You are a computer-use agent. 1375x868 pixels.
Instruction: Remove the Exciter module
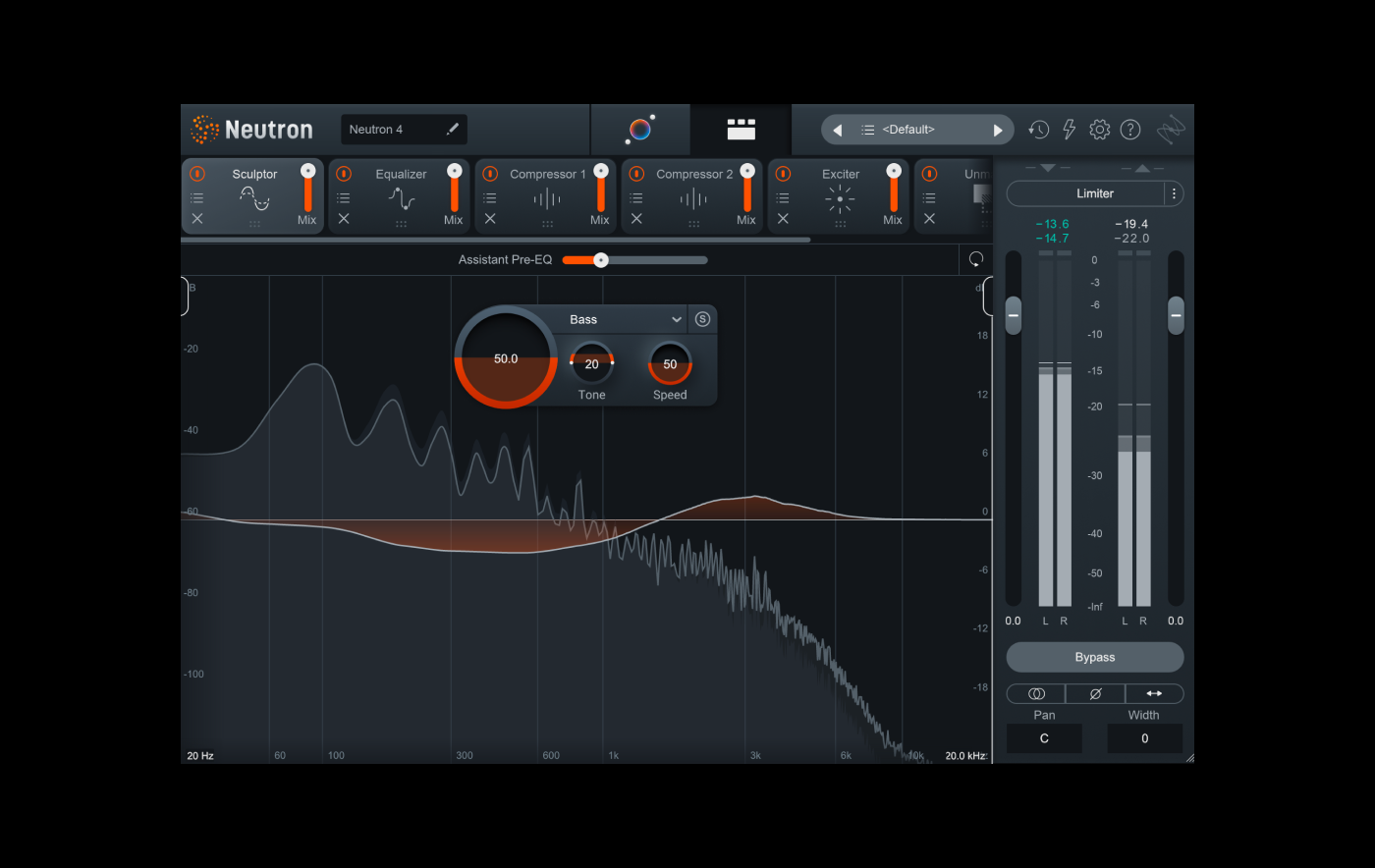783,219
